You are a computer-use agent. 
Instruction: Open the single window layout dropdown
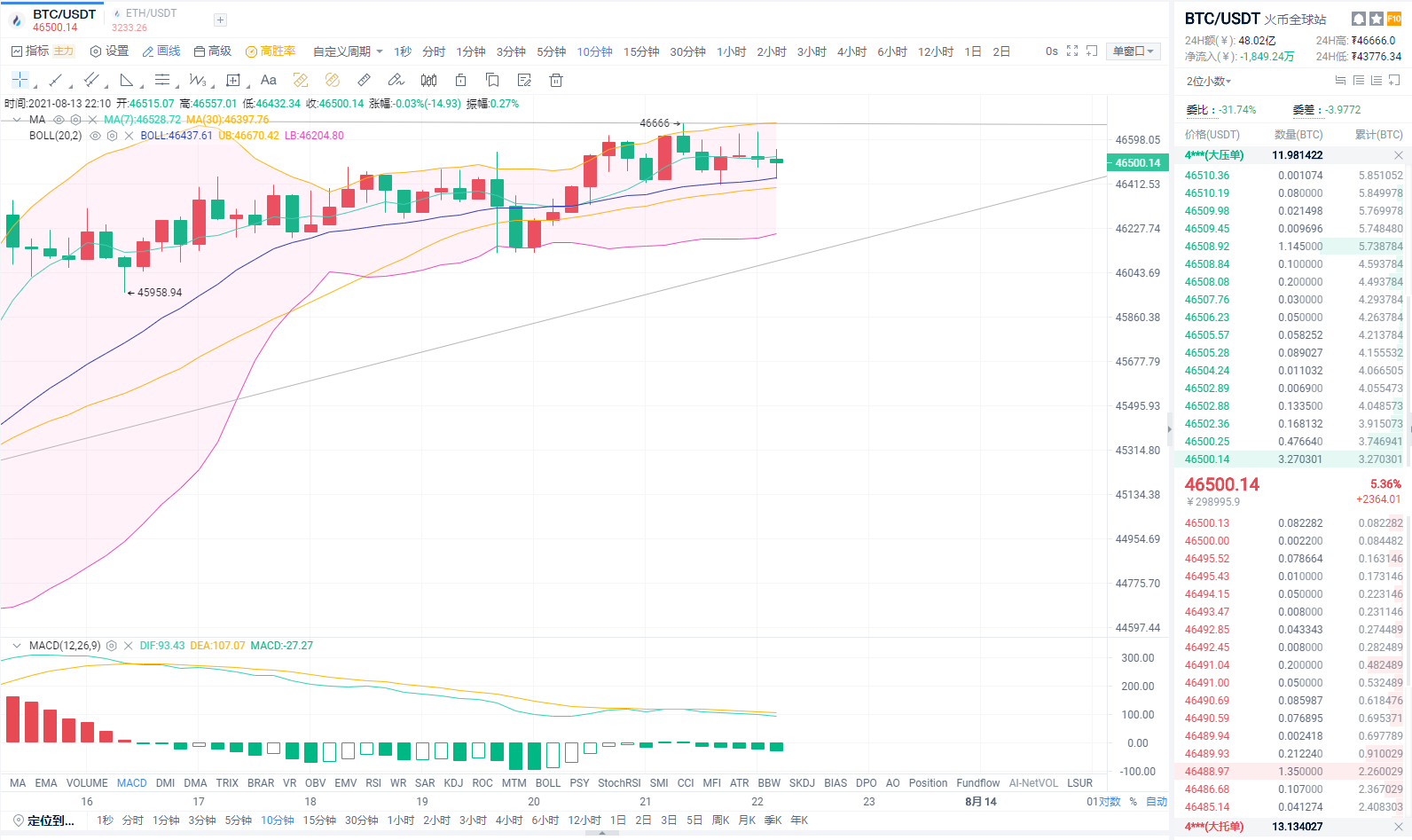(1134, 51)
